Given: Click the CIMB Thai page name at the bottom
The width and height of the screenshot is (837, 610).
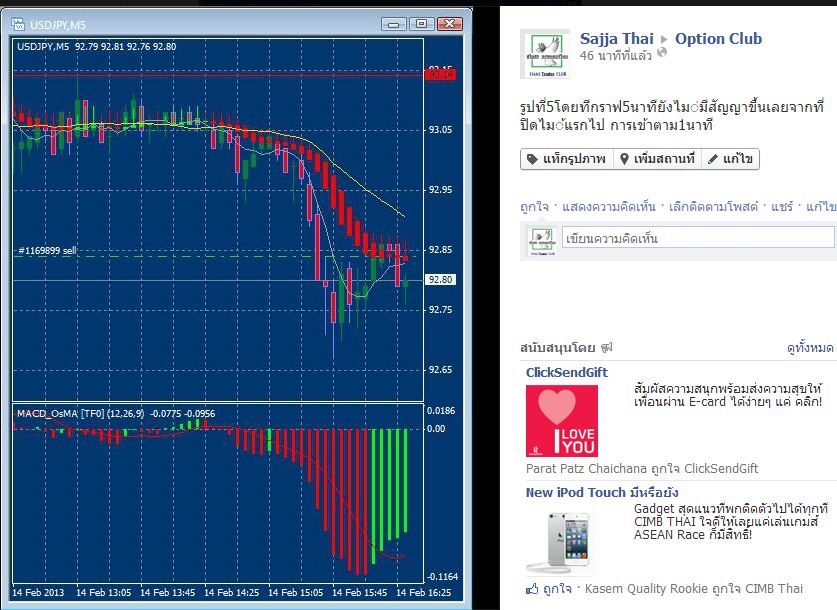Looking at the screenshot, I should click(x=774, y=589).
